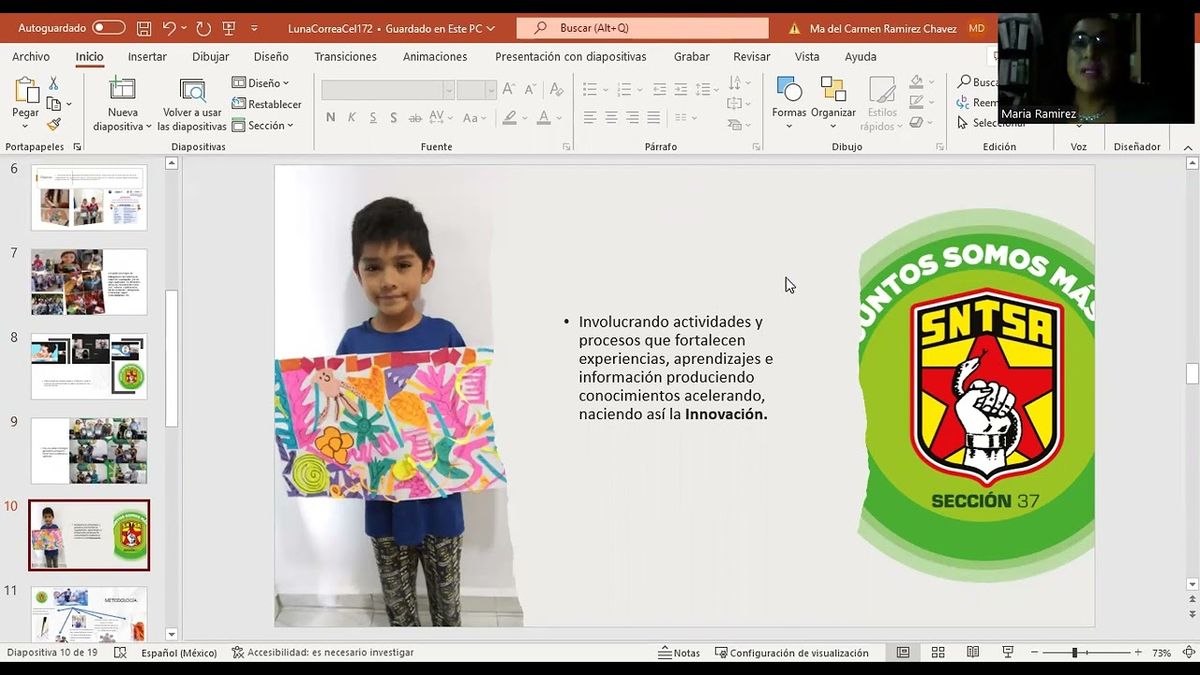Viewport: 1200px width, 675px height.
Task: Click the Restablecer button
Action: coord(266,104)
